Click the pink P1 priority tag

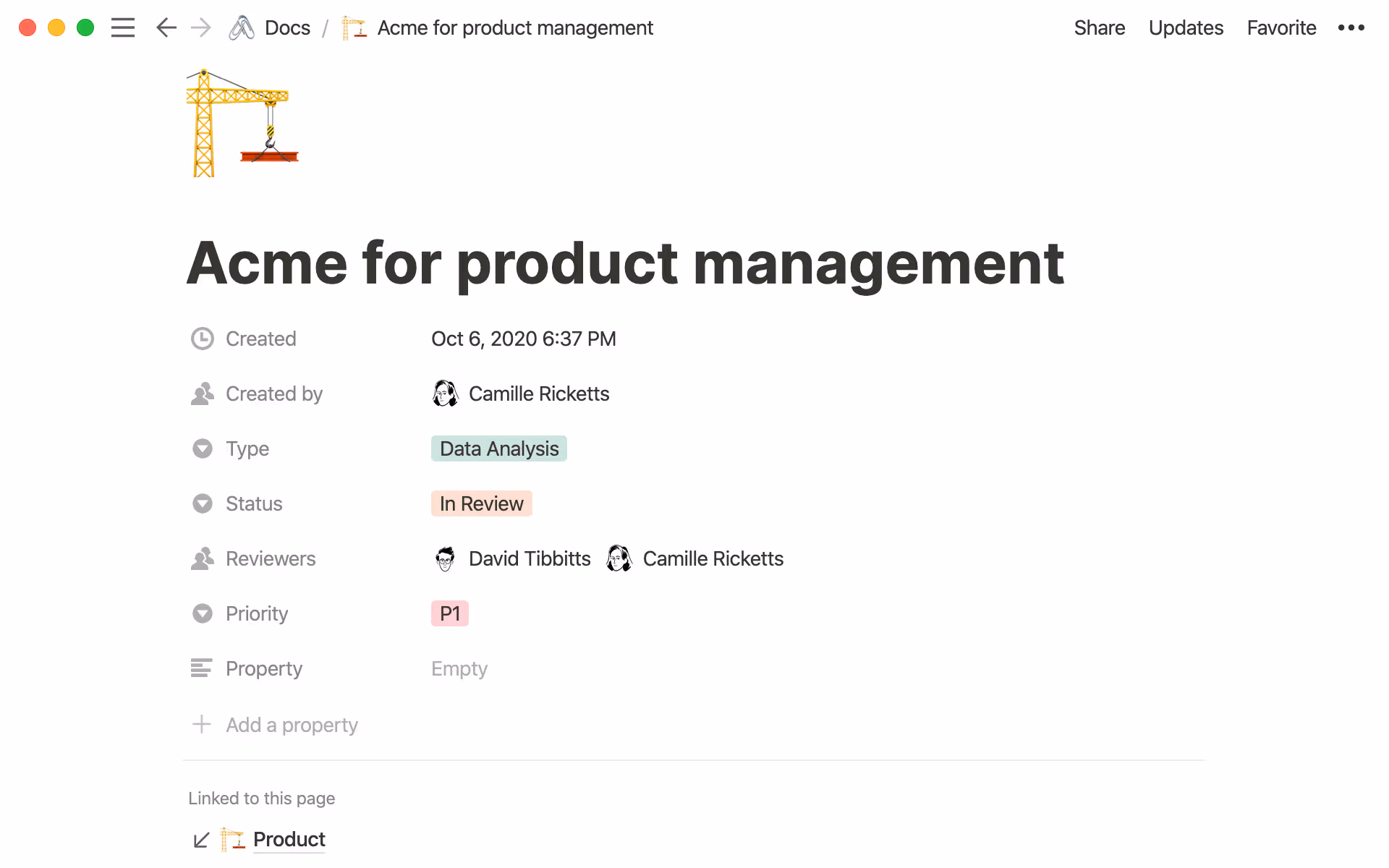click(449, 613)
